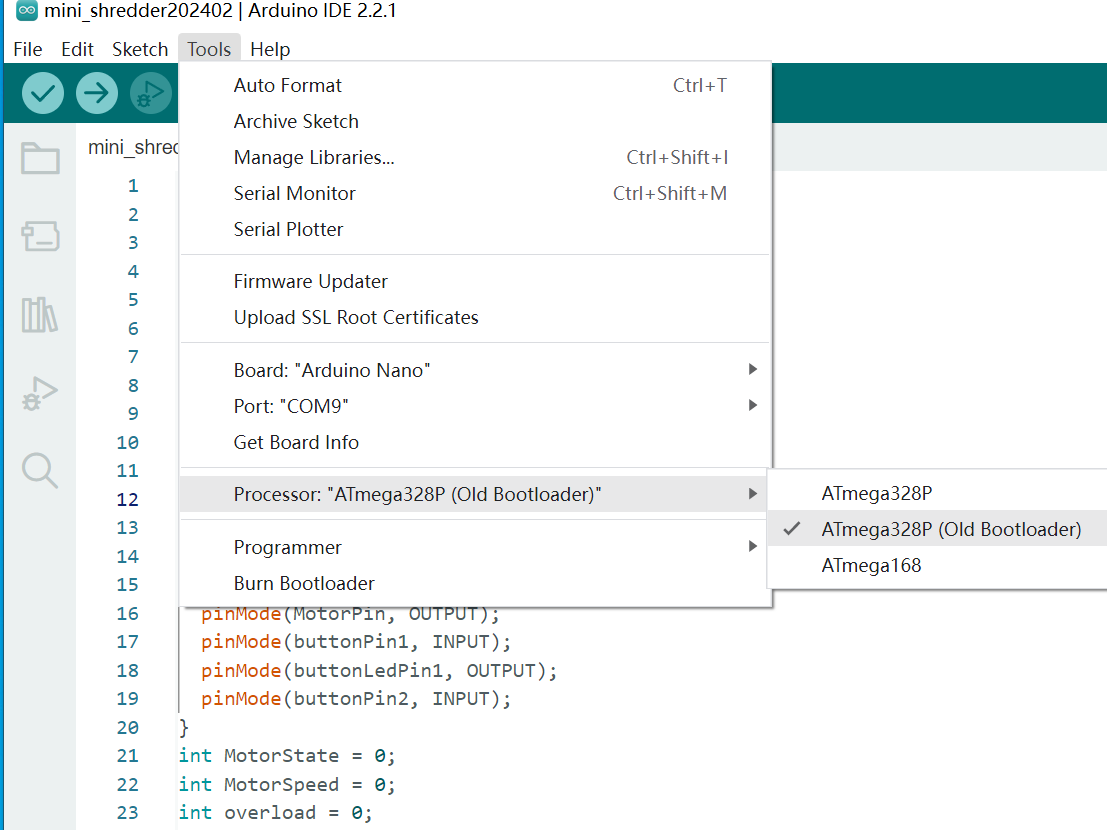Image resolution: width=1107 pixels, height=830 pixels.
Task: Click Get Board Info
Action: pos(296,442)
